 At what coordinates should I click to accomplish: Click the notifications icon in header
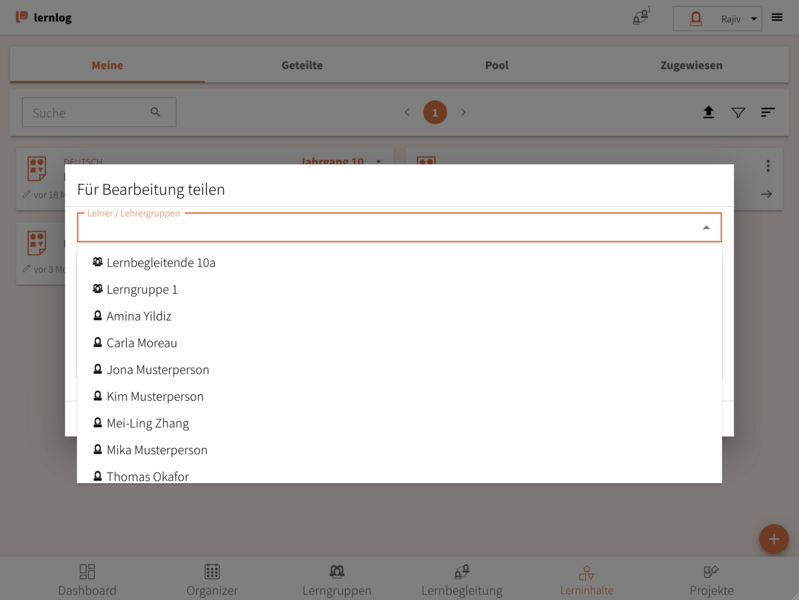640,18
